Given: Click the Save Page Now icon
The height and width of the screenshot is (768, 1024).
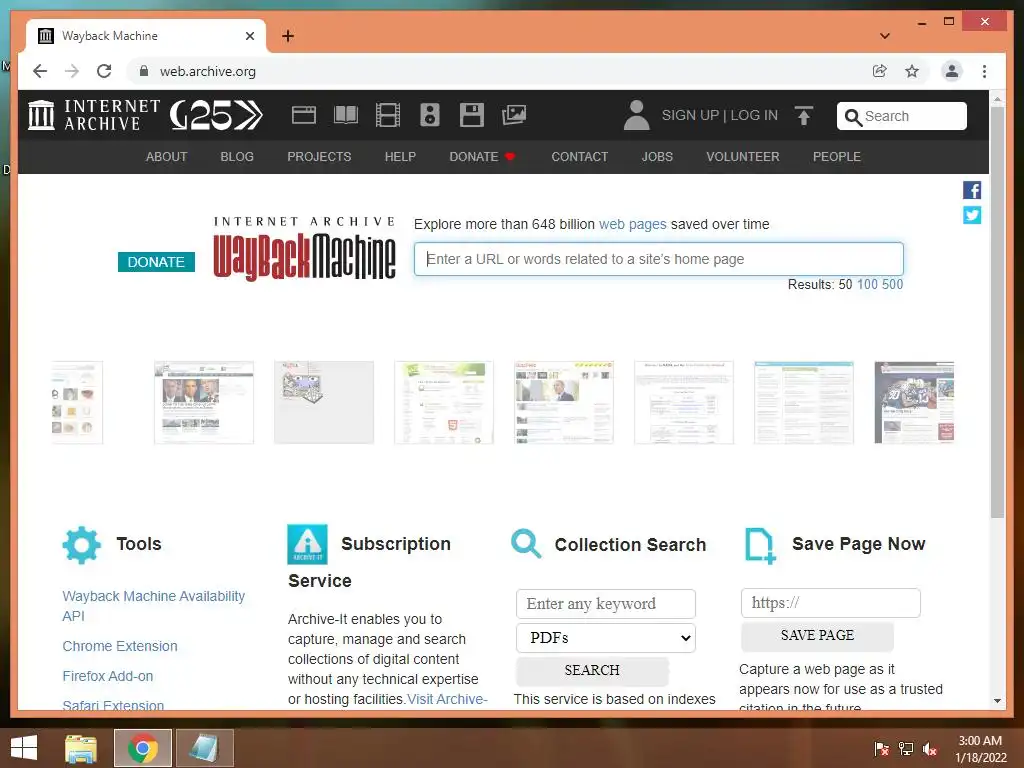Looking at the screenshot, I should coord(760,545).
